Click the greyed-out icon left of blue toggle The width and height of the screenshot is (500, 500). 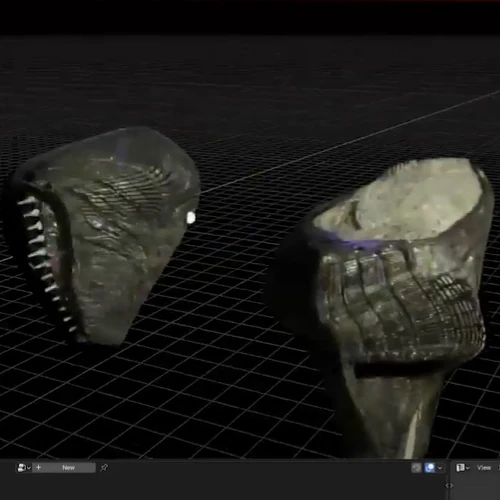[416, 468]
